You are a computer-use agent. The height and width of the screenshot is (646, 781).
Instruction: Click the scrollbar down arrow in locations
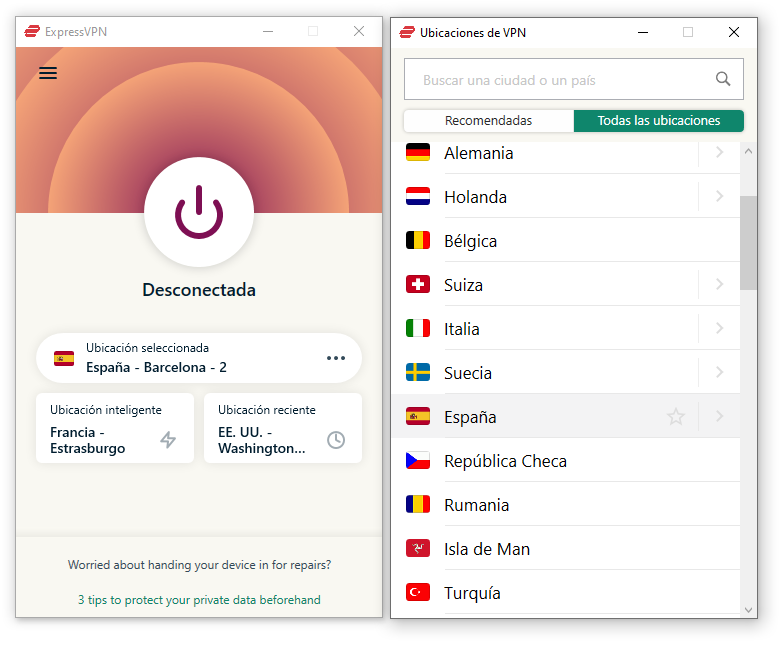click(x=748, y=610)
